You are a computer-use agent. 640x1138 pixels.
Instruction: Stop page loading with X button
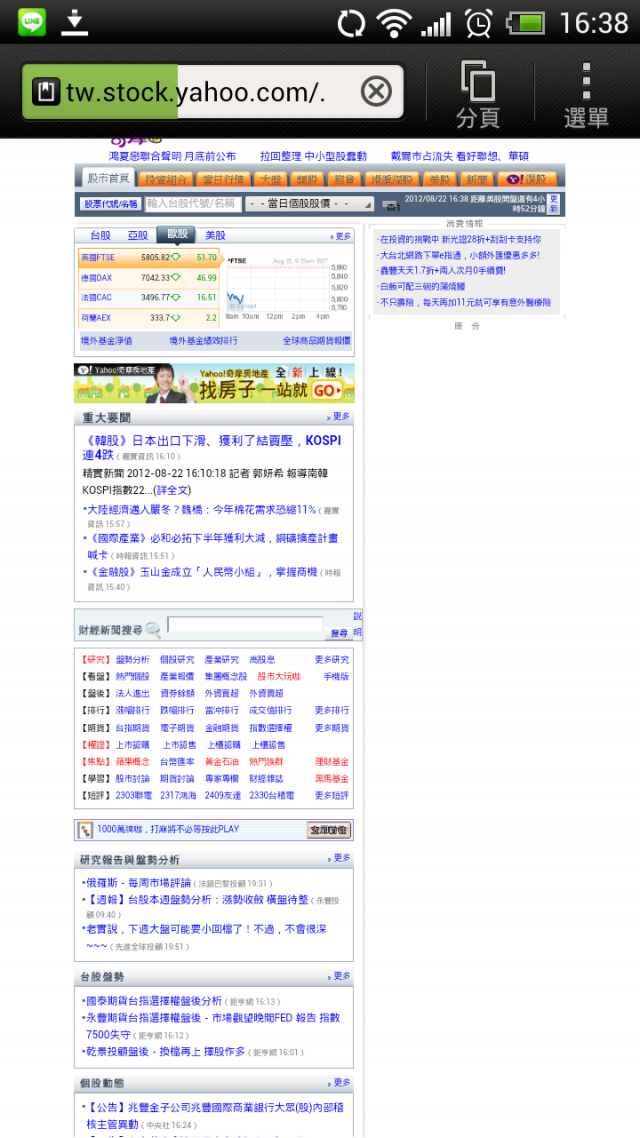point(376,91)
